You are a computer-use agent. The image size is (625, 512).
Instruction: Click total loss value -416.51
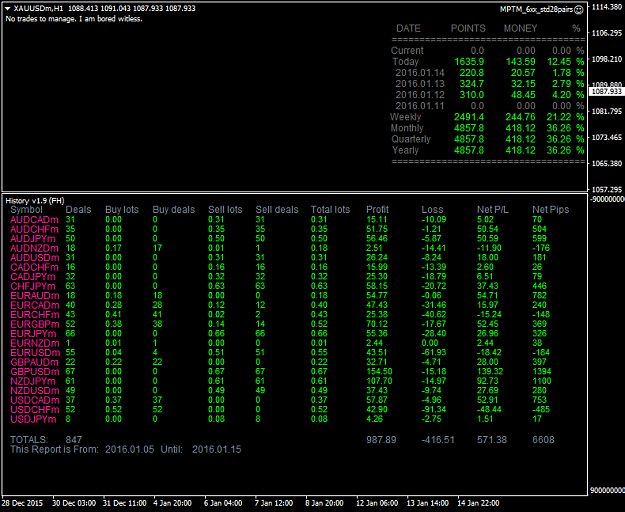[x=438, y=440]
